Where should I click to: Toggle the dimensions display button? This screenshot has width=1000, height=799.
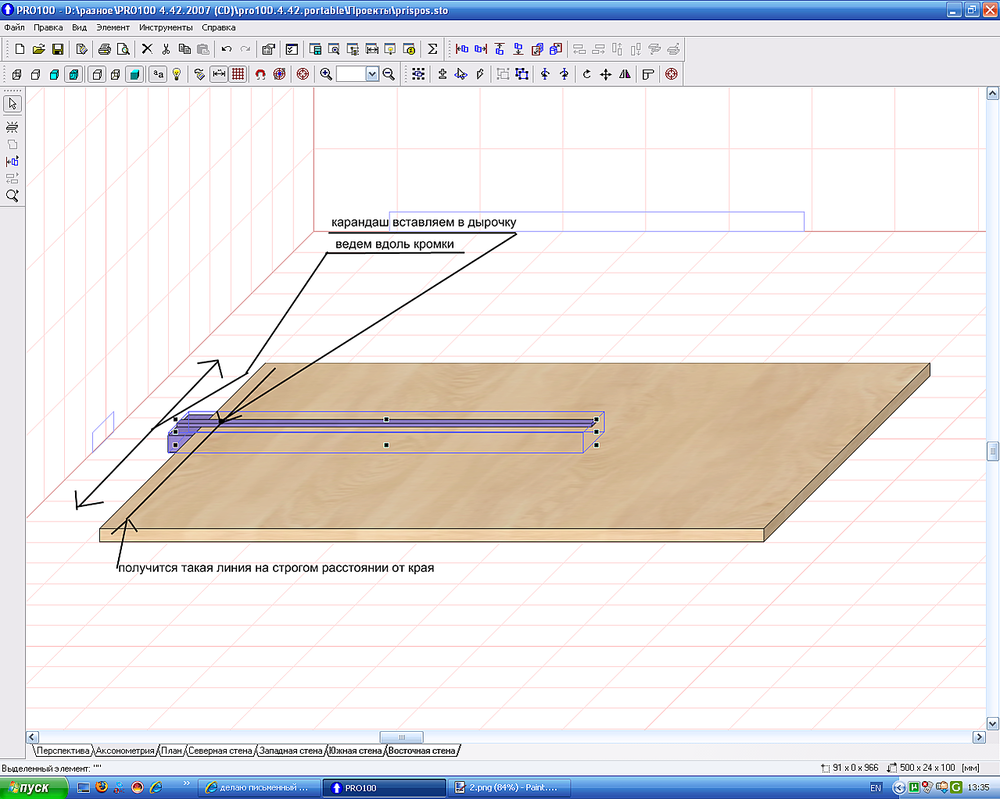[218, 74]
